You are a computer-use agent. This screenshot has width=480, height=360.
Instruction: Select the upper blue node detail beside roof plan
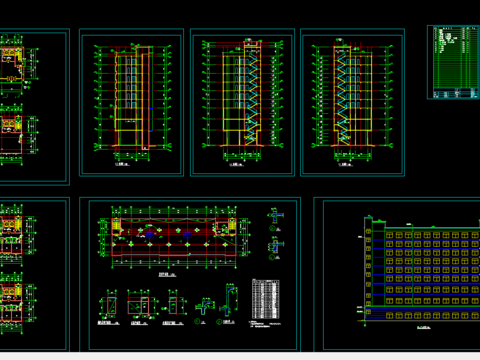click(275, 219)
